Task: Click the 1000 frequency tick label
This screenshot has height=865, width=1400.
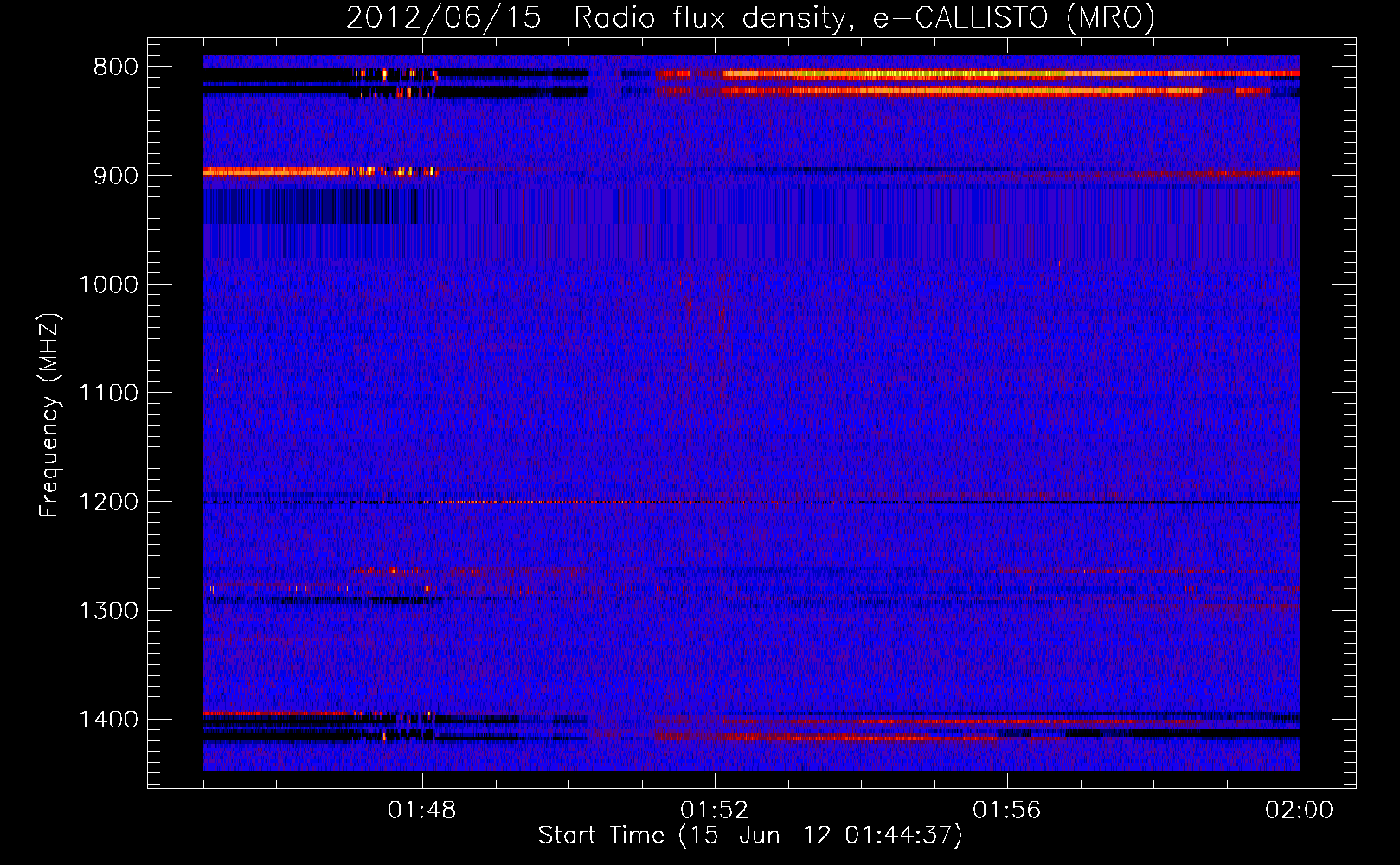Action: click(x=109, y=285)
